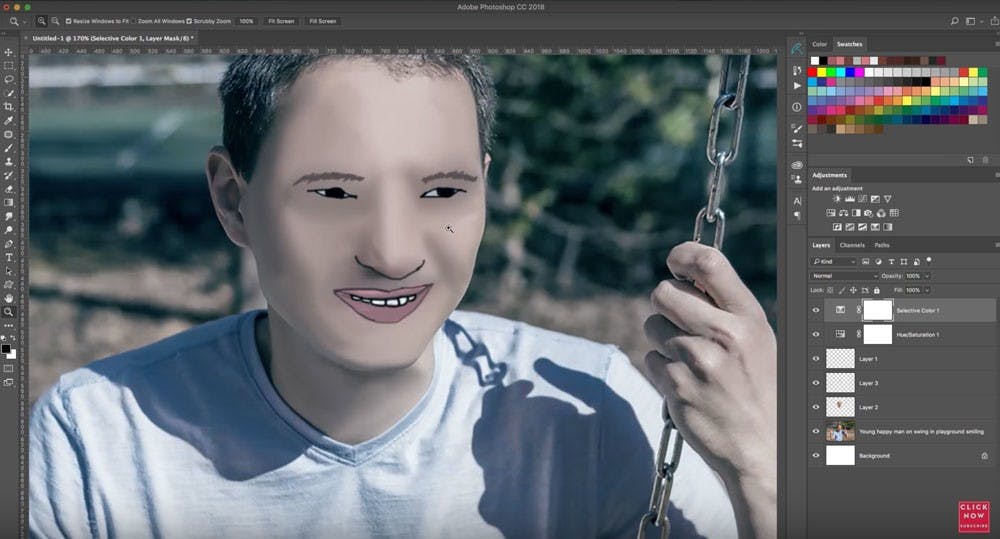Screen dimensions: 1000x539
Task: Hide the Hue/Saturation 1 layer
Action: pos(816,334)
